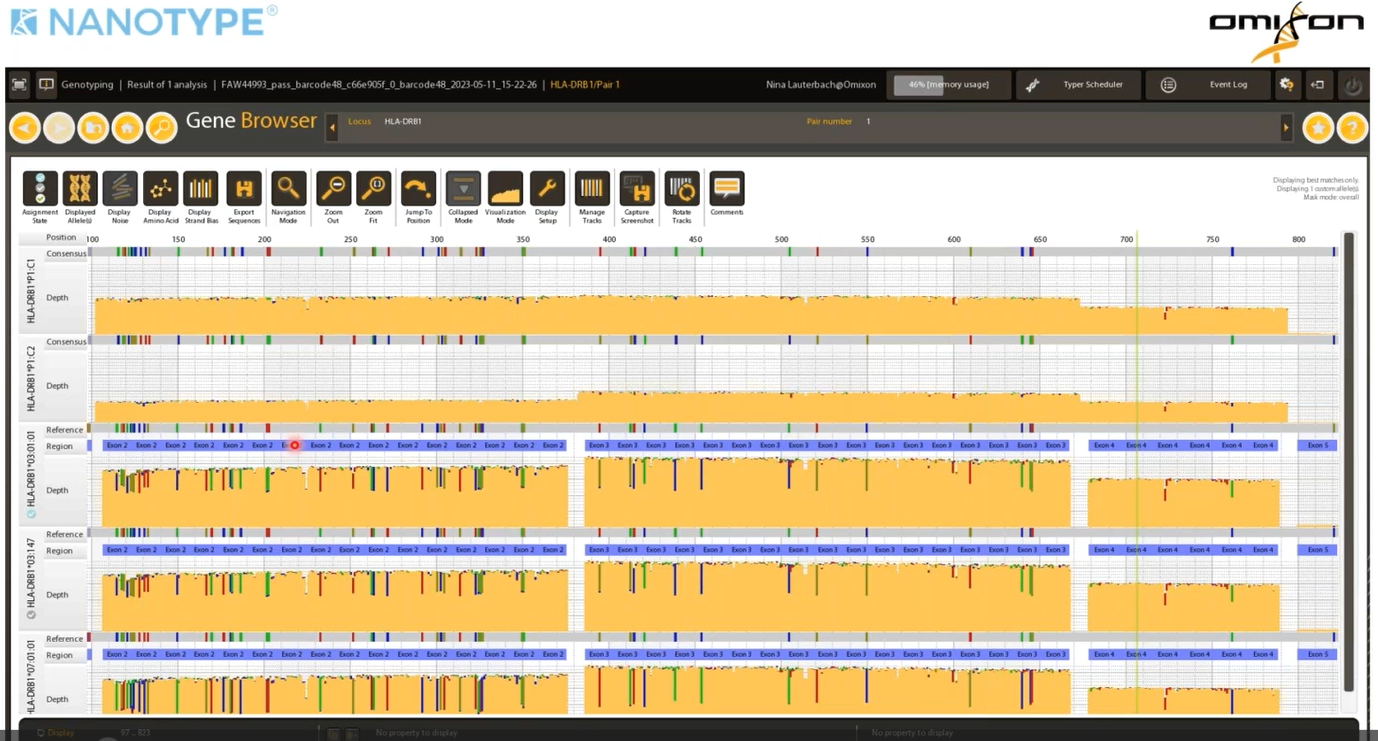Open the Event Log
Screen dimensions: 1378x741
point(1208,85)
